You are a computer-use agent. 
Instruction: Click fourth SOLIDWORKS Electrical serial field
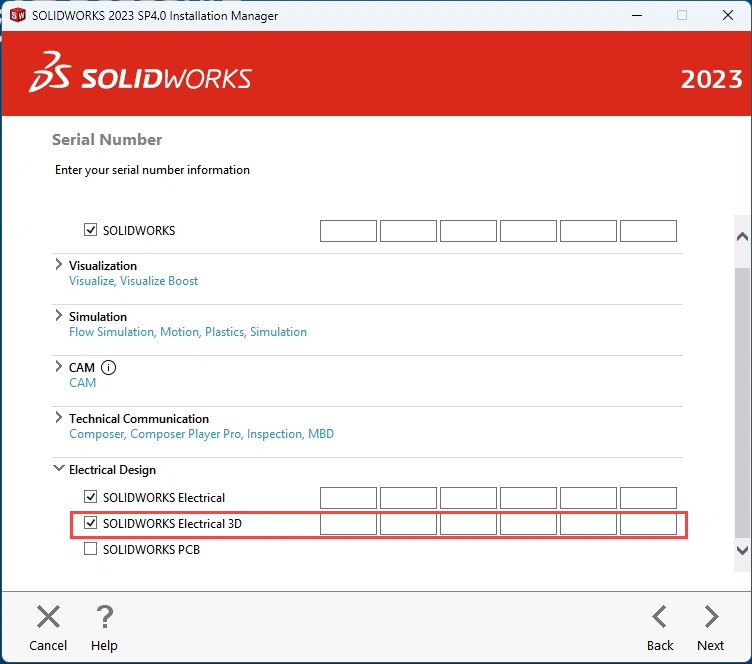pos(528,498)
